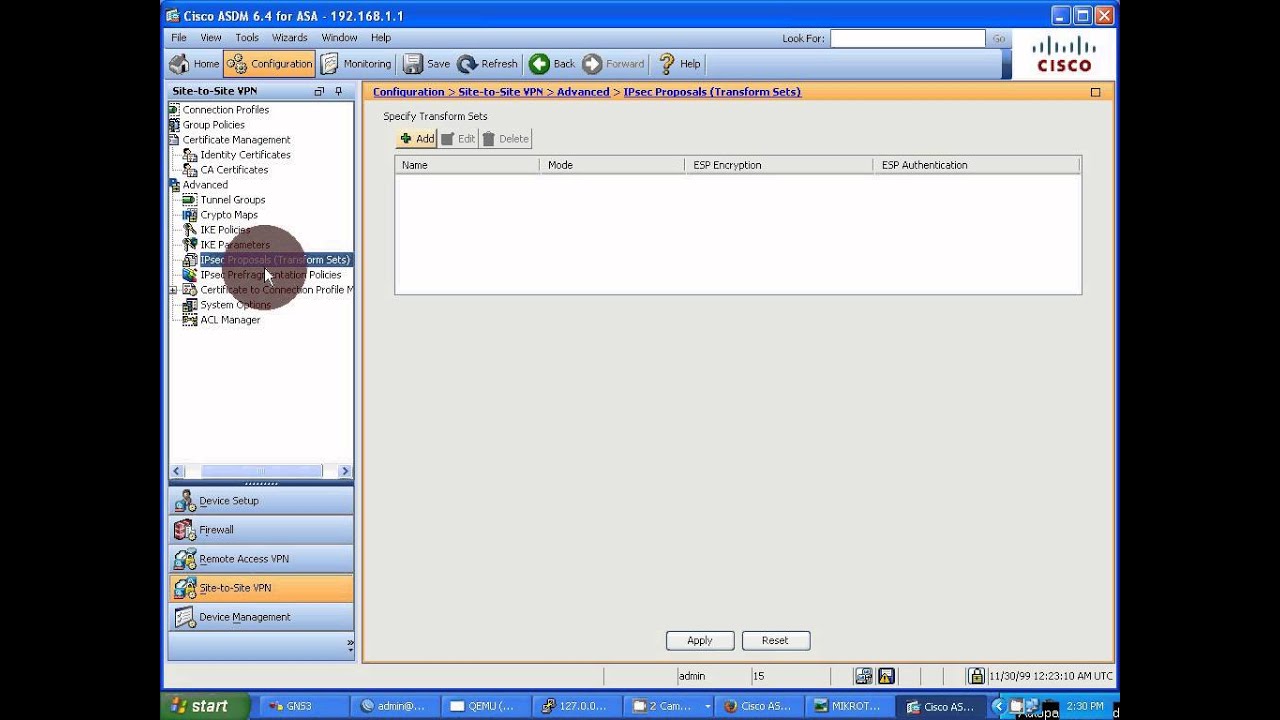
Task: Maximize the configuration pane icon
Action: point(1095,92)
